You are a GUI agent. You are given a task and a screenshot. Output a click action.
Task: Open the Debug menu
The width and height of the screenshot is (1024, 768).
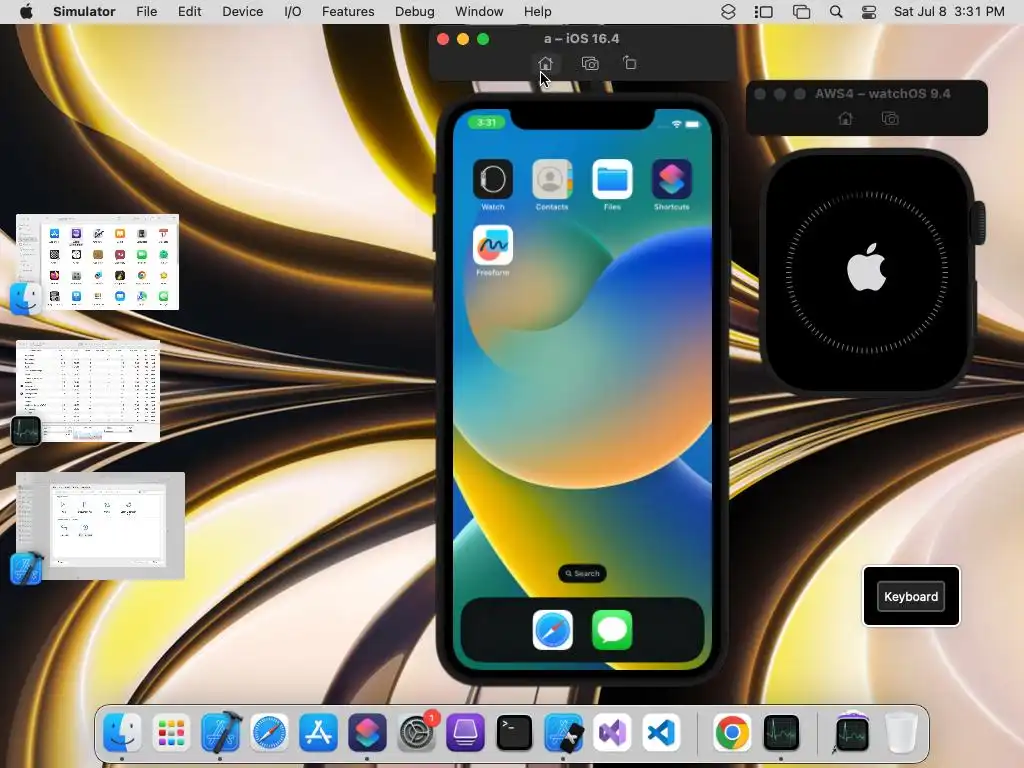coord(415,12)
